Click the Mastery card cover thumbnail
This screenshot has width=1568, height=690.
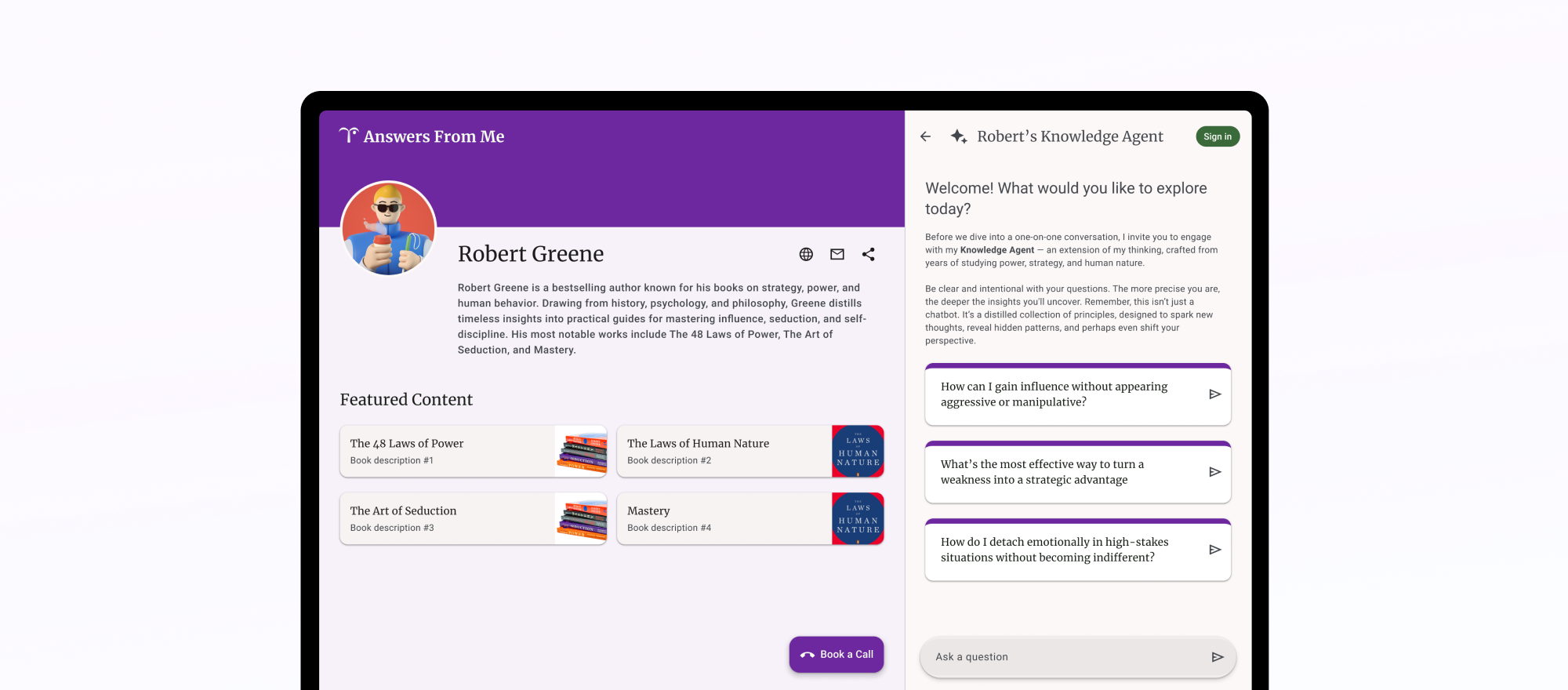click(858, 519)
